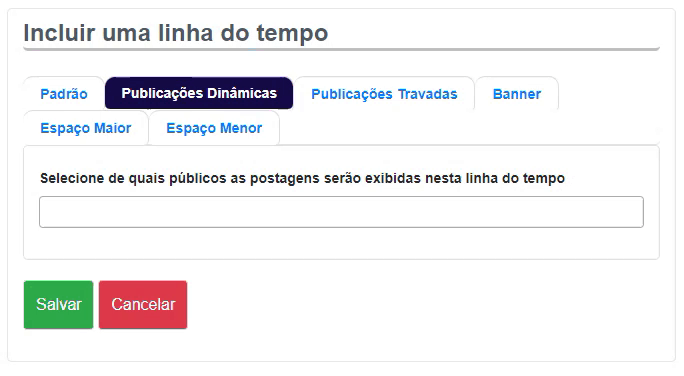Show the Banner timeline options tab

tap(516, 93)
